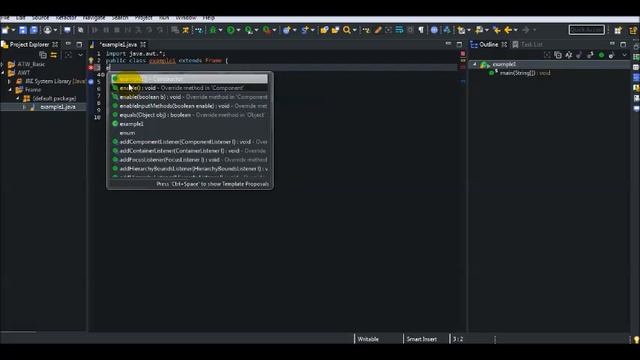Screen dimensions: 640x360
Task: Collapse the AWT project node
Action: coord(3,73)
